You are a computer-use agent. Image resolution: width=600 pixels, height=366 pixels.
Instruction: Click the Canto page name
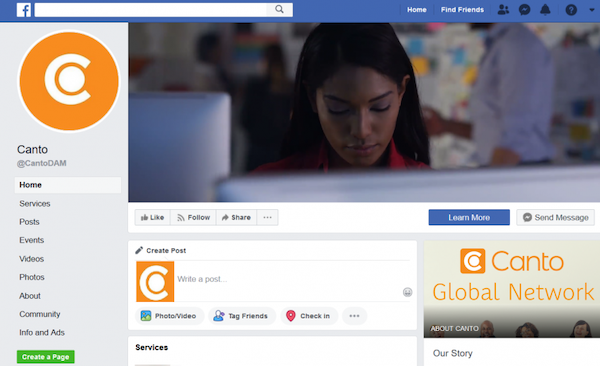(32, 149)
